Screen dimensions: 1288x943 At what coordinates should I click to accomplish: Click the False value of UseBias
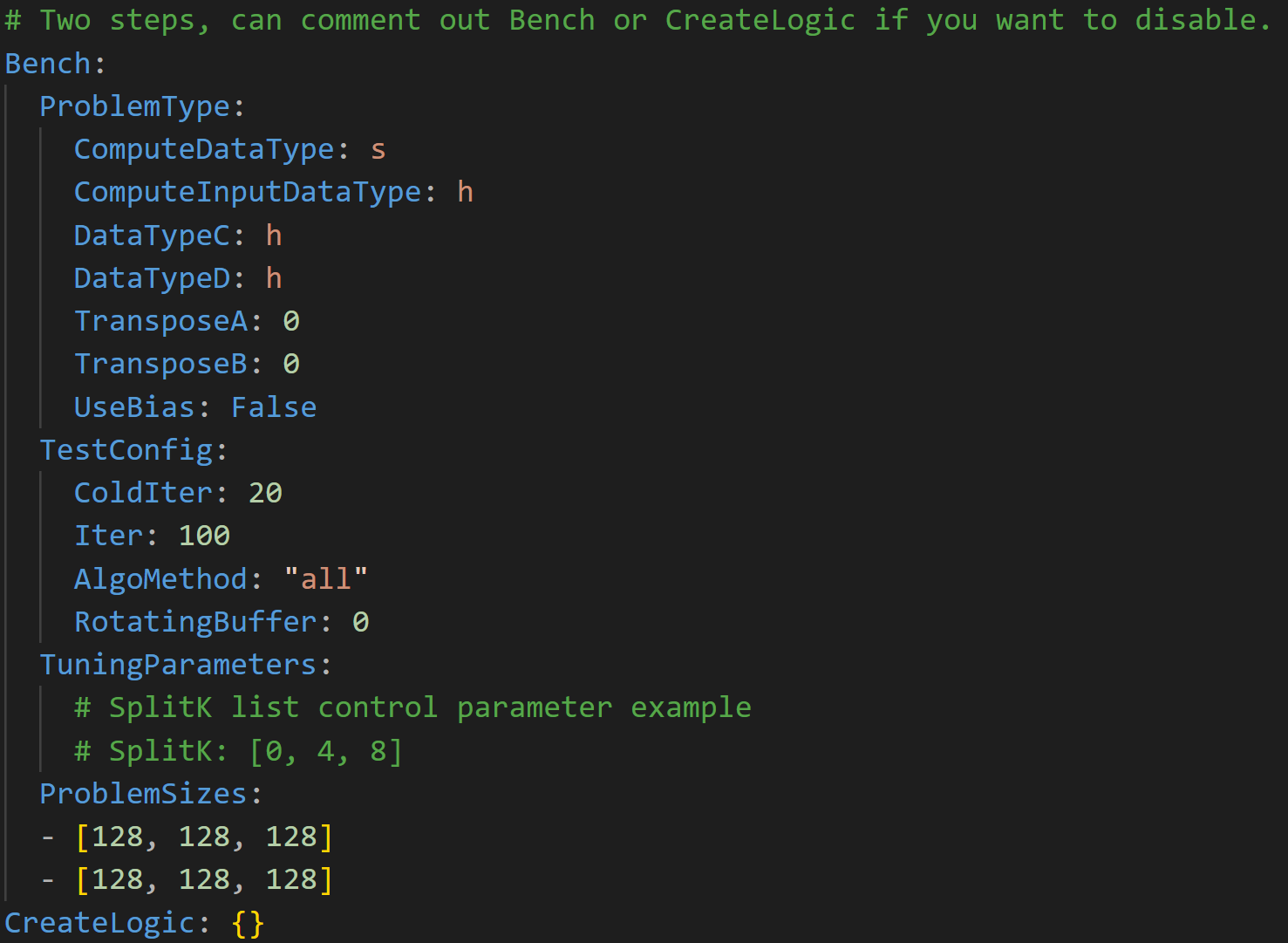(x=274, y=407)
